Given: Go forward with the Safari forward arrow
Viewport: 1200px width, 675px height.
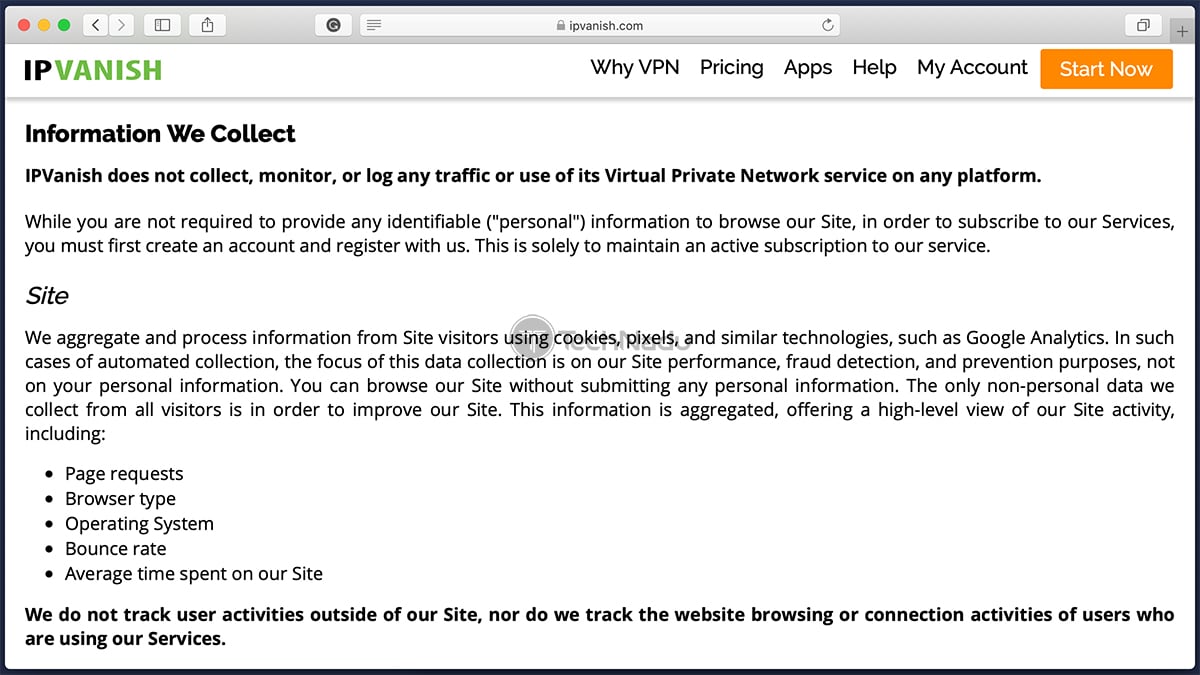Looking at the screenshot, I should point(122,25).
